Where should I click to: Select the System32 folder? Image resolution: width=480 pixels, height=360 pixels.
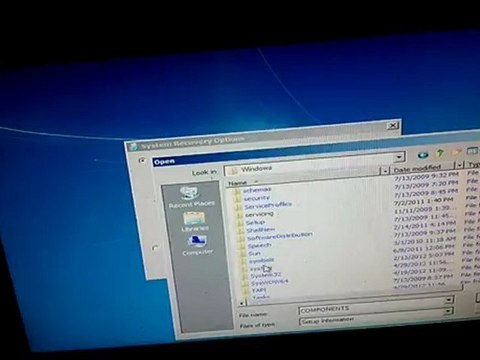point(262,276)
